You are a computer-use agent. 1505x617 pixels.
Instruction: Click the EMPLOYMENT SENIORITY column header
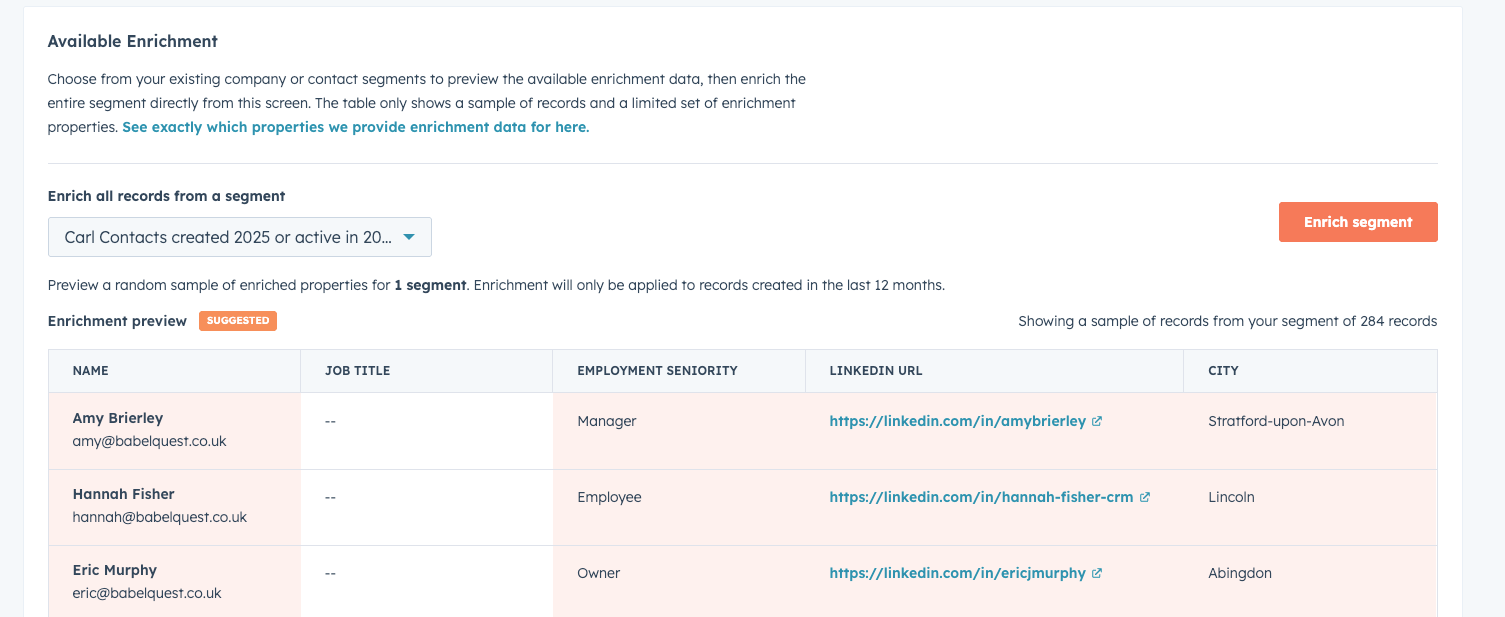click(679, 371)
